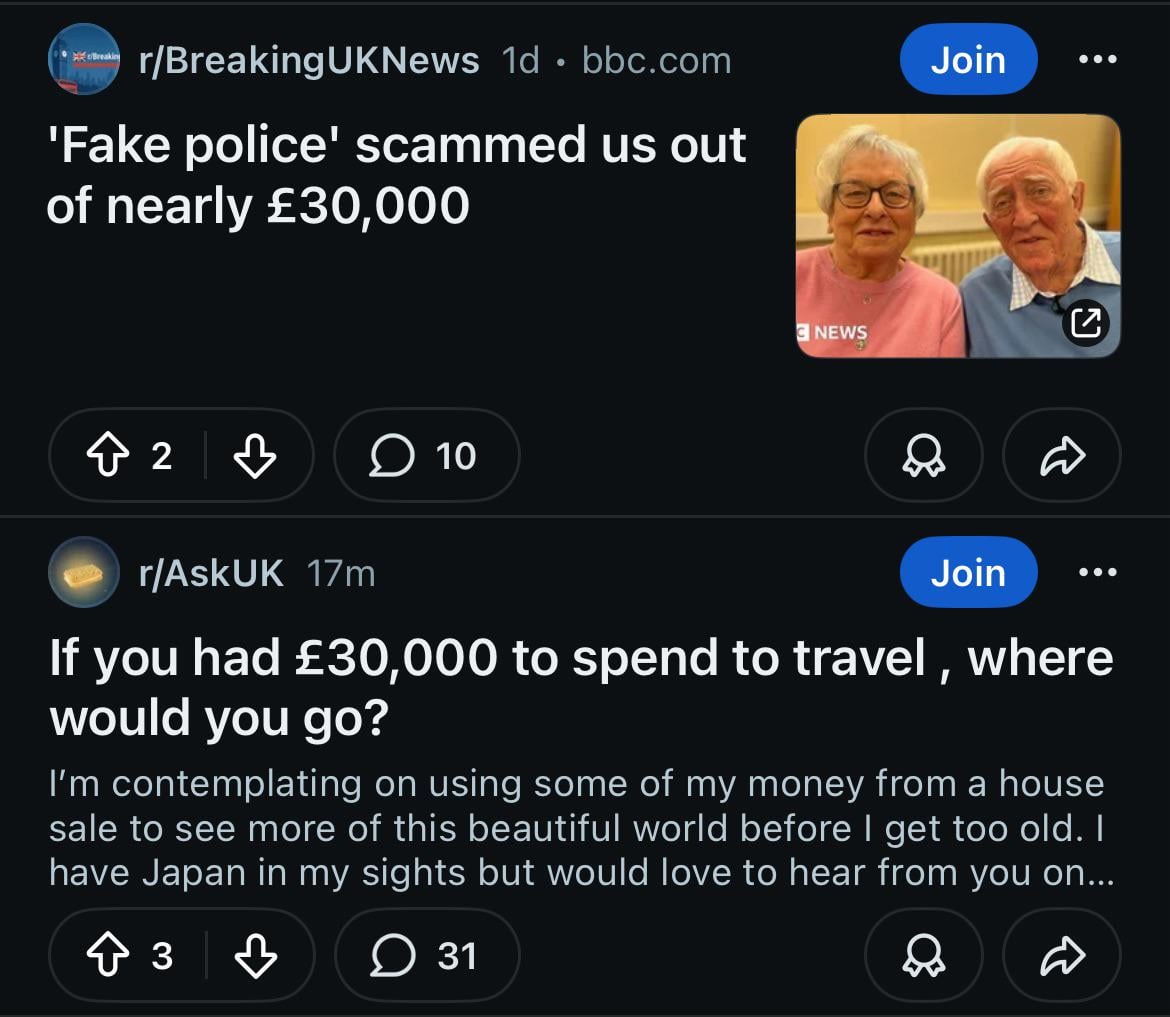Image resolution: width=1170 pixels, height=1017 pixels.
Task: Open more options for BreakingUKNews post
Action: pos(1097,60)
